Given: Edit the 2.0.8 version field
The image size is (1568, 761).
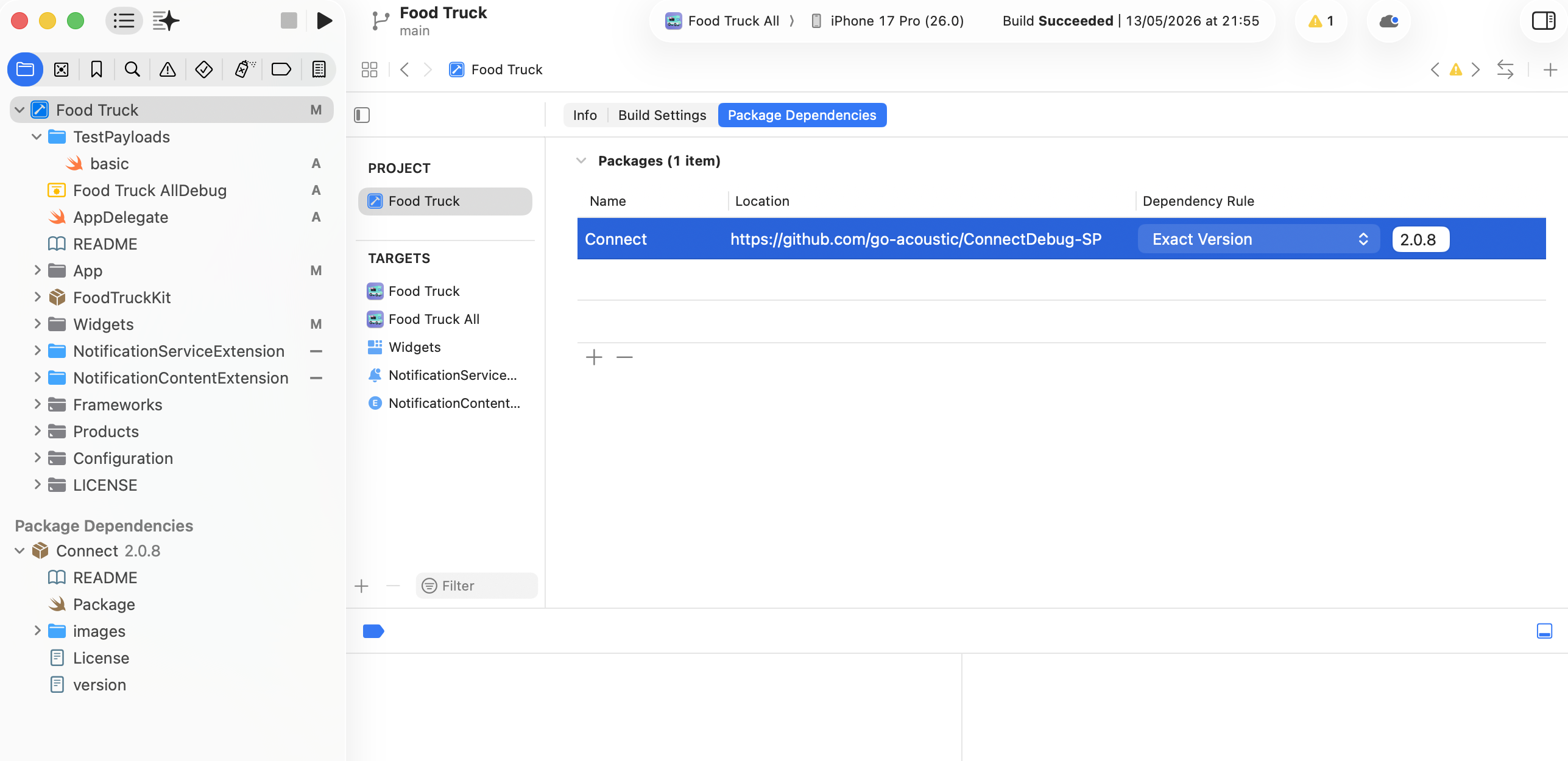Looking at the screenshot, I should click(1420, 239).
